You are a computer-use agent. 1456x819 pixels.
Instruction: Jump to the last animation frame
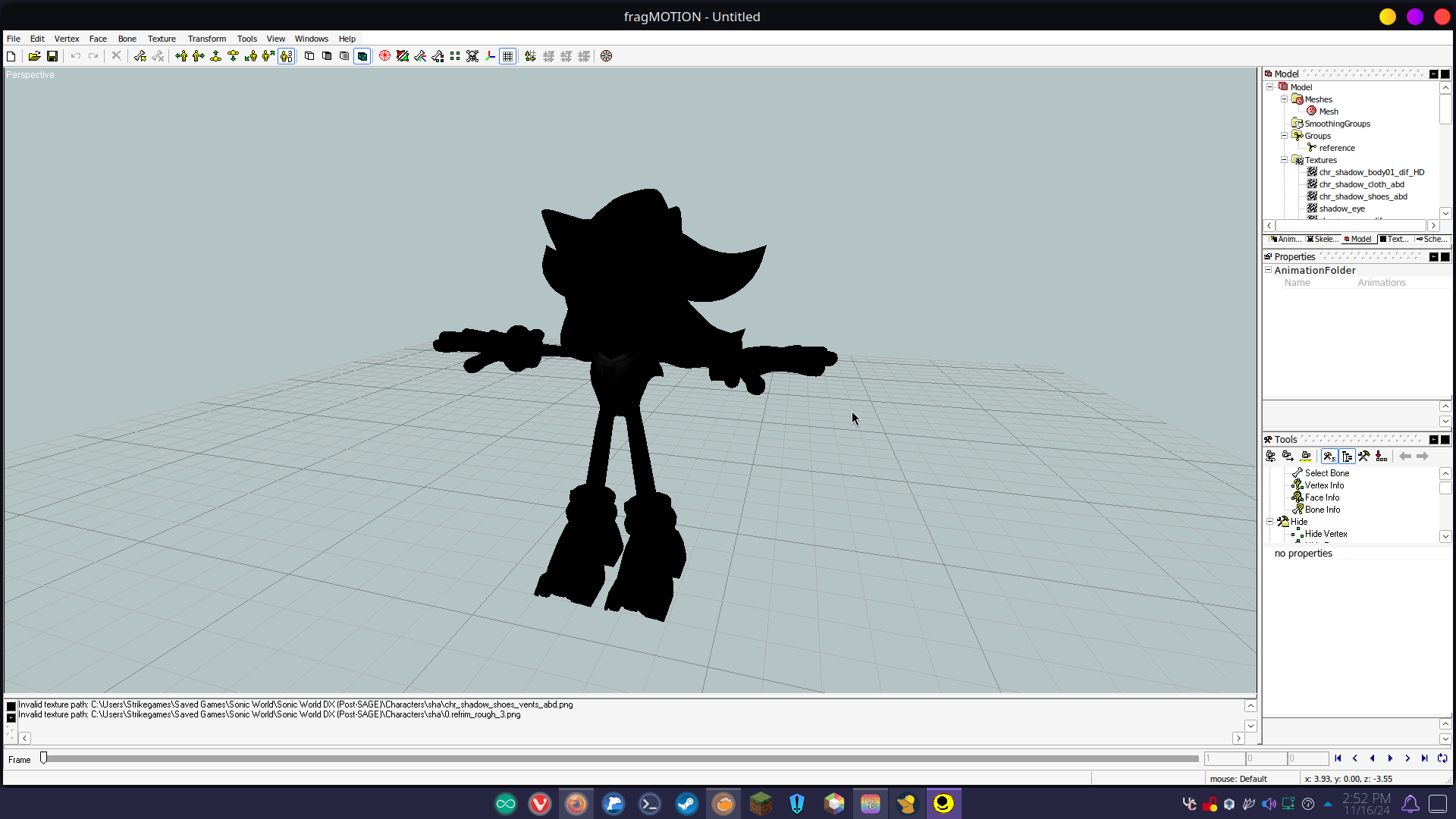(x=1424, y=758)
